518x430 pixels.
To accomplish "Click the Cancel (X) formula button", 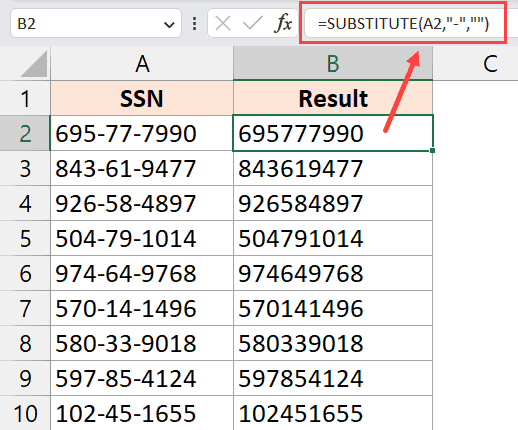I will point(223,24).
